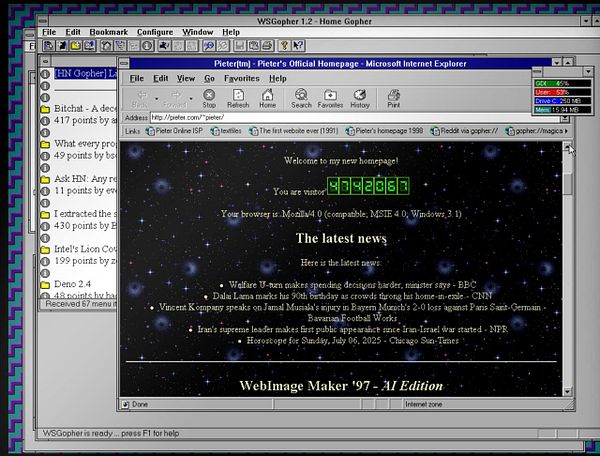Click the magnifier Find icon in WSGopher toolbar
Viewport: 600px width, 456px height.
(x=209, y=46)
